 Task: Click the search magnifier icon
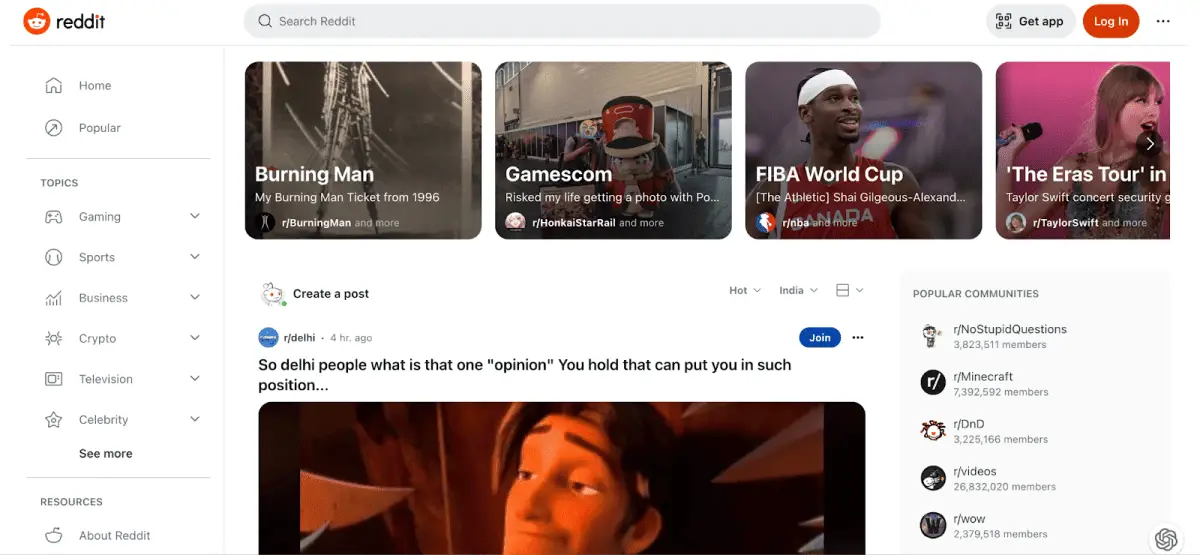click(x=264, y=21)
